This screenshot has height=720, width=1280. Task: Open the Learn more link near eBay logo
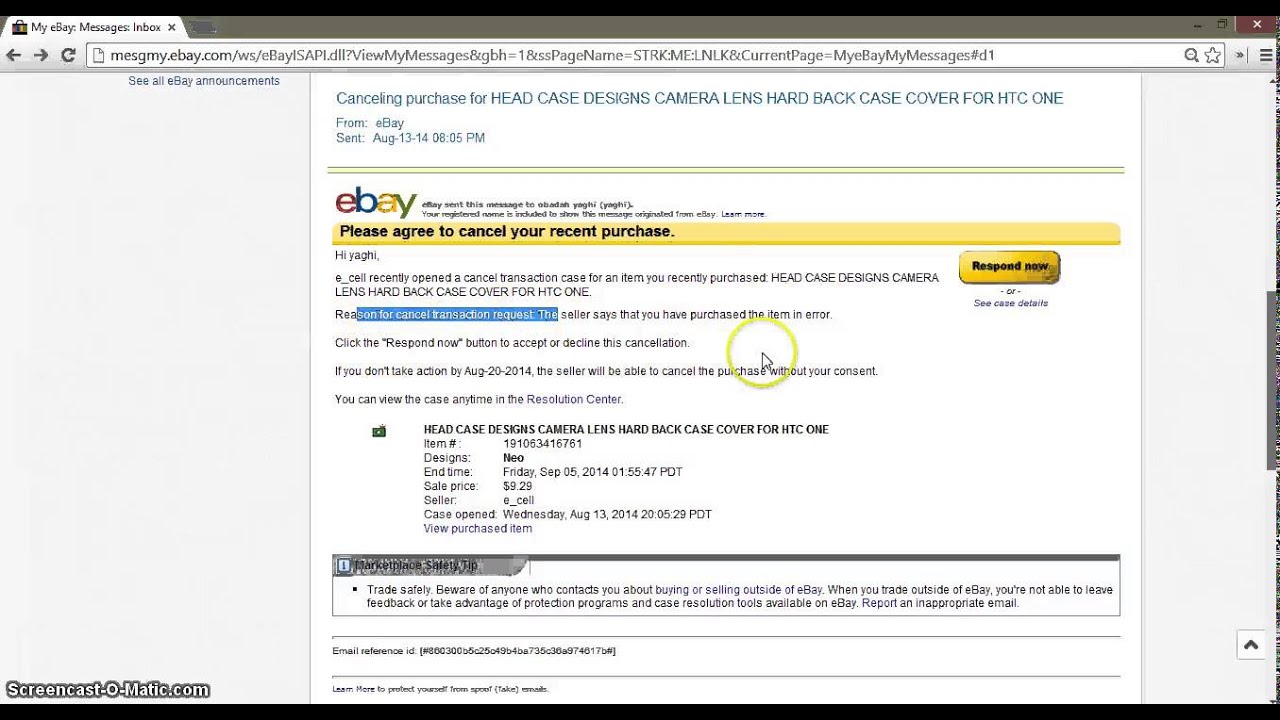pos(742,214)
